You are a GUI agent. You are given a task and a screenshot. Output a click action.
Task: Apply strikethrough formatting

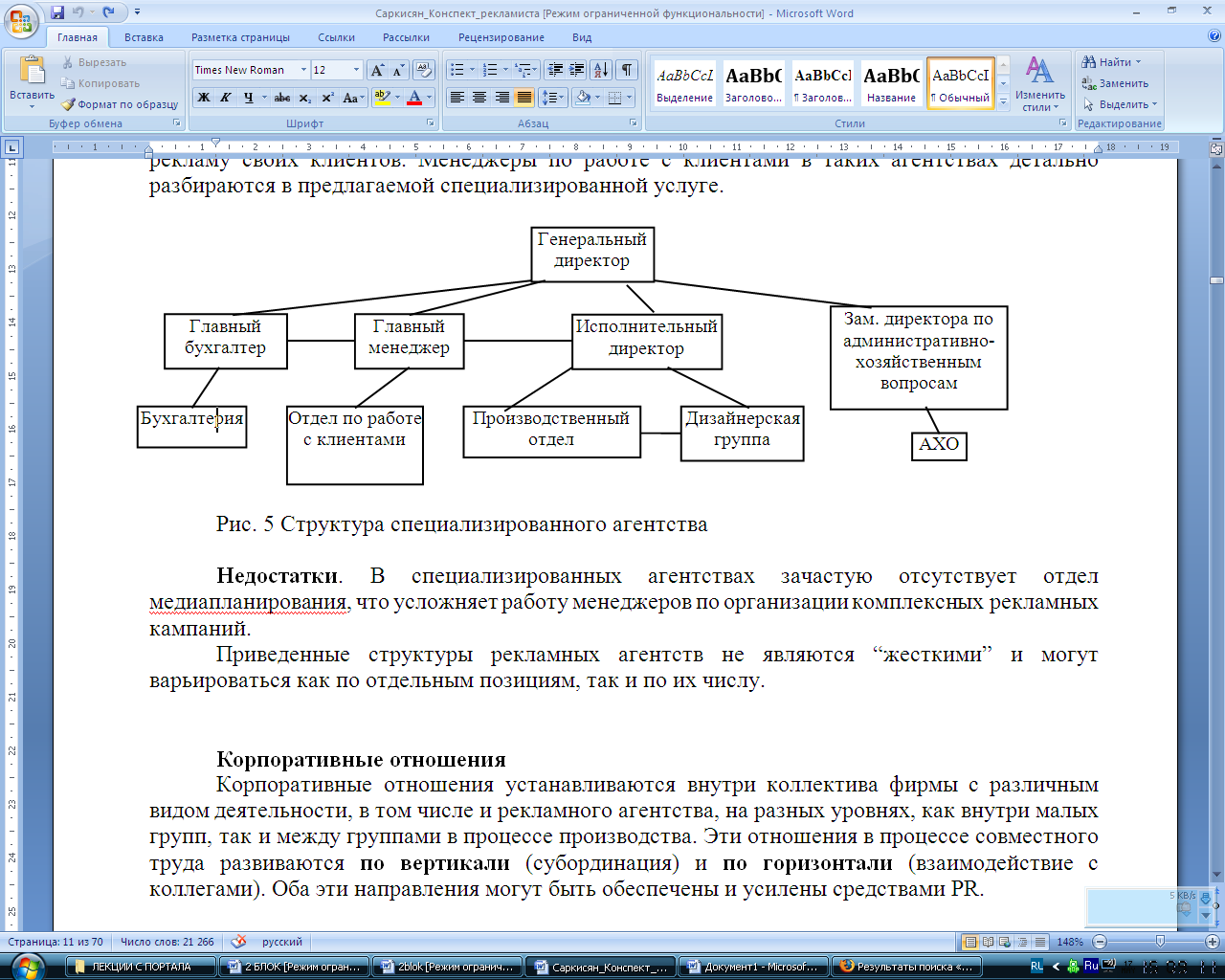(x=281, y=98)
